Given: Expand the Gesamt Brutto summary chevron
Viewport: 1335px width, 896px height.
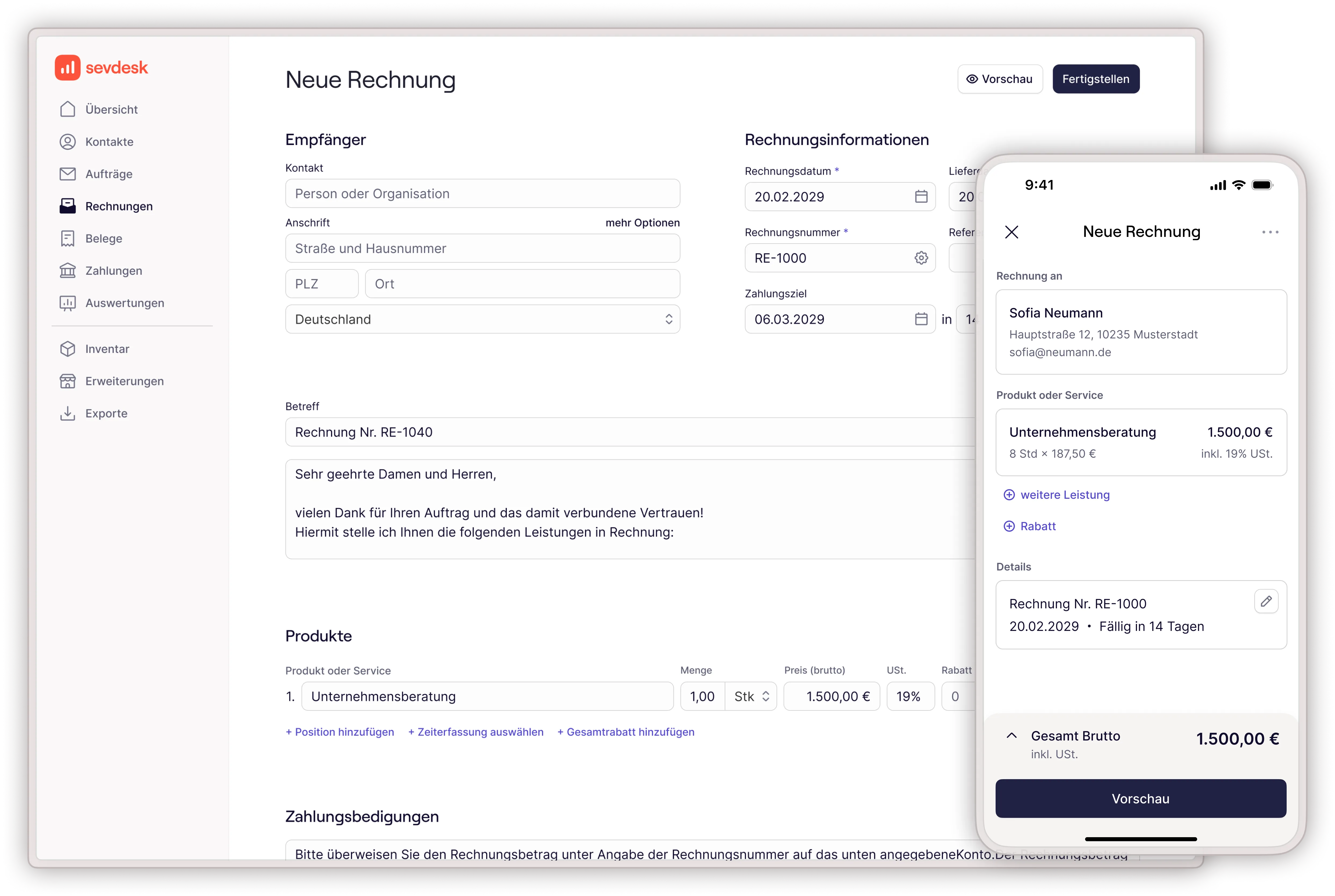Looking at the screenshot, I should coord(1011,736).
